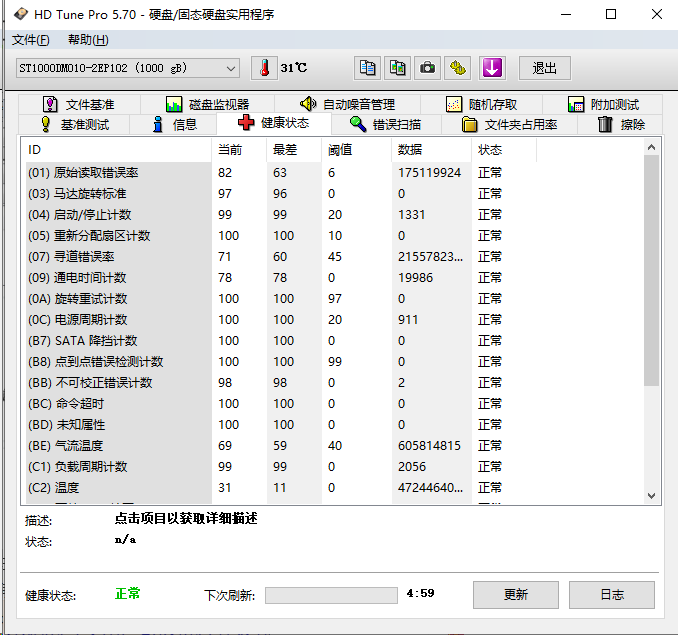Select the (0A) 旋转重试计数 row
The image size is (678, 635).
point(281,299)
